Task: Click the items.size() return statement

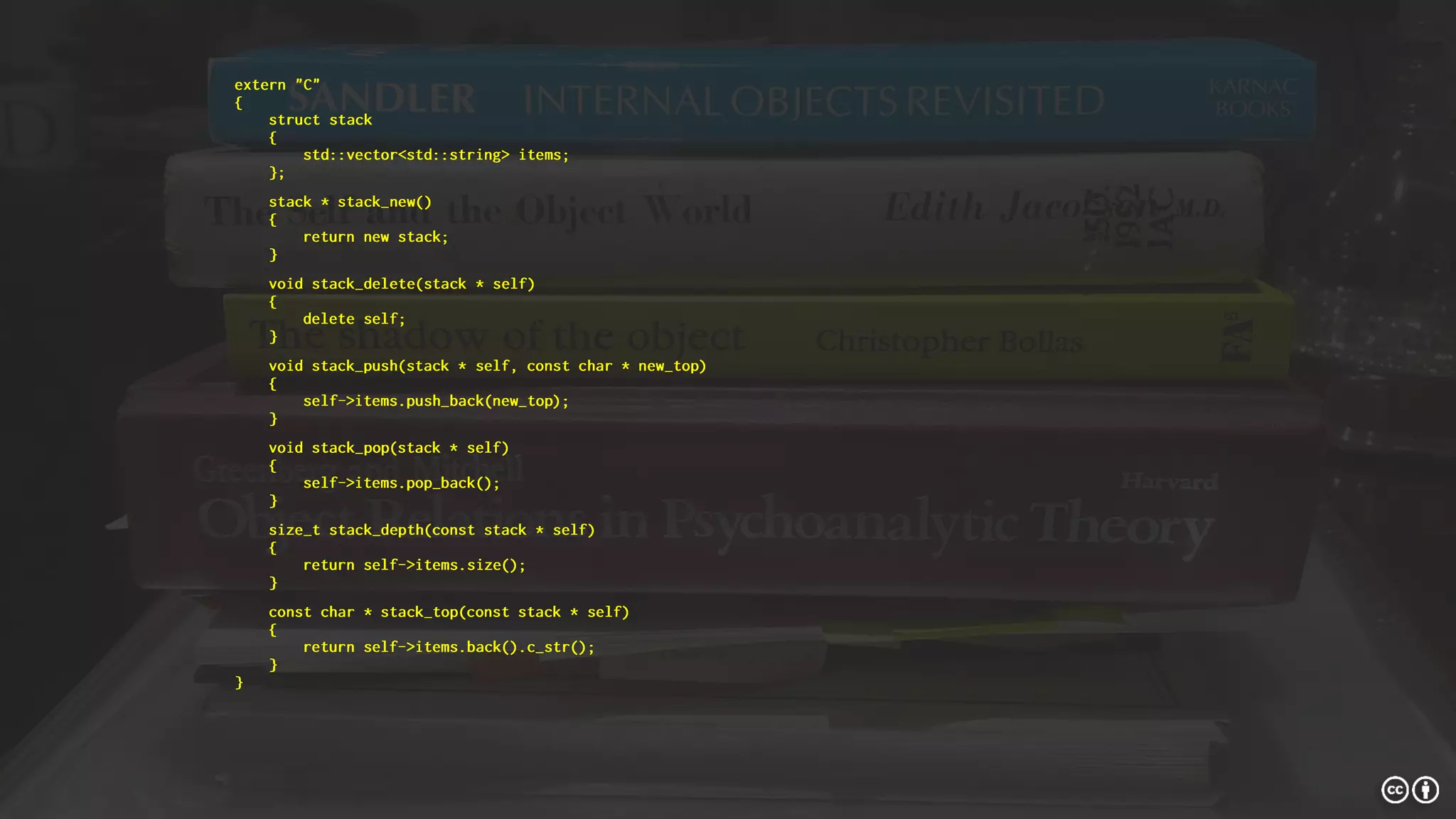Action: click(x=414, y=565)
